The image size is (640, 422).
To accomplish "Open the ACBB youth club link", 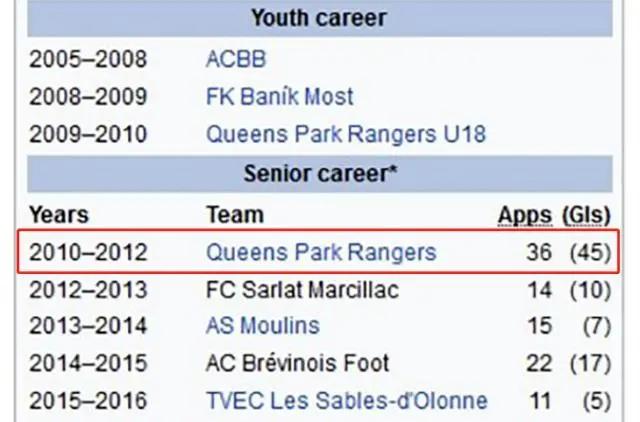I will (236, 59).
